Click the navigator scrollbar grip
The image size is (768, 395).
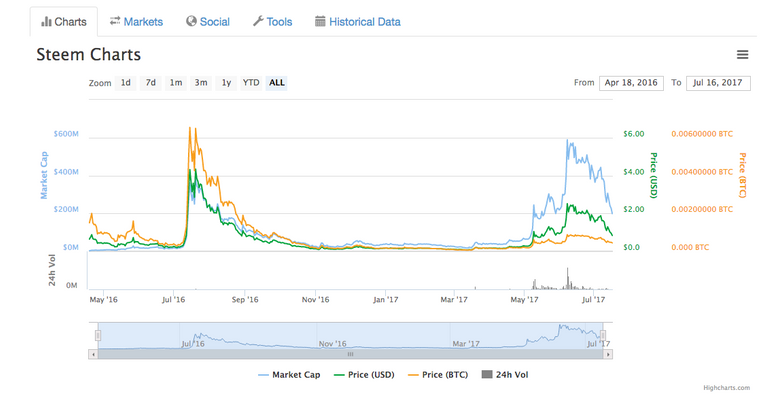click(350, 354)
